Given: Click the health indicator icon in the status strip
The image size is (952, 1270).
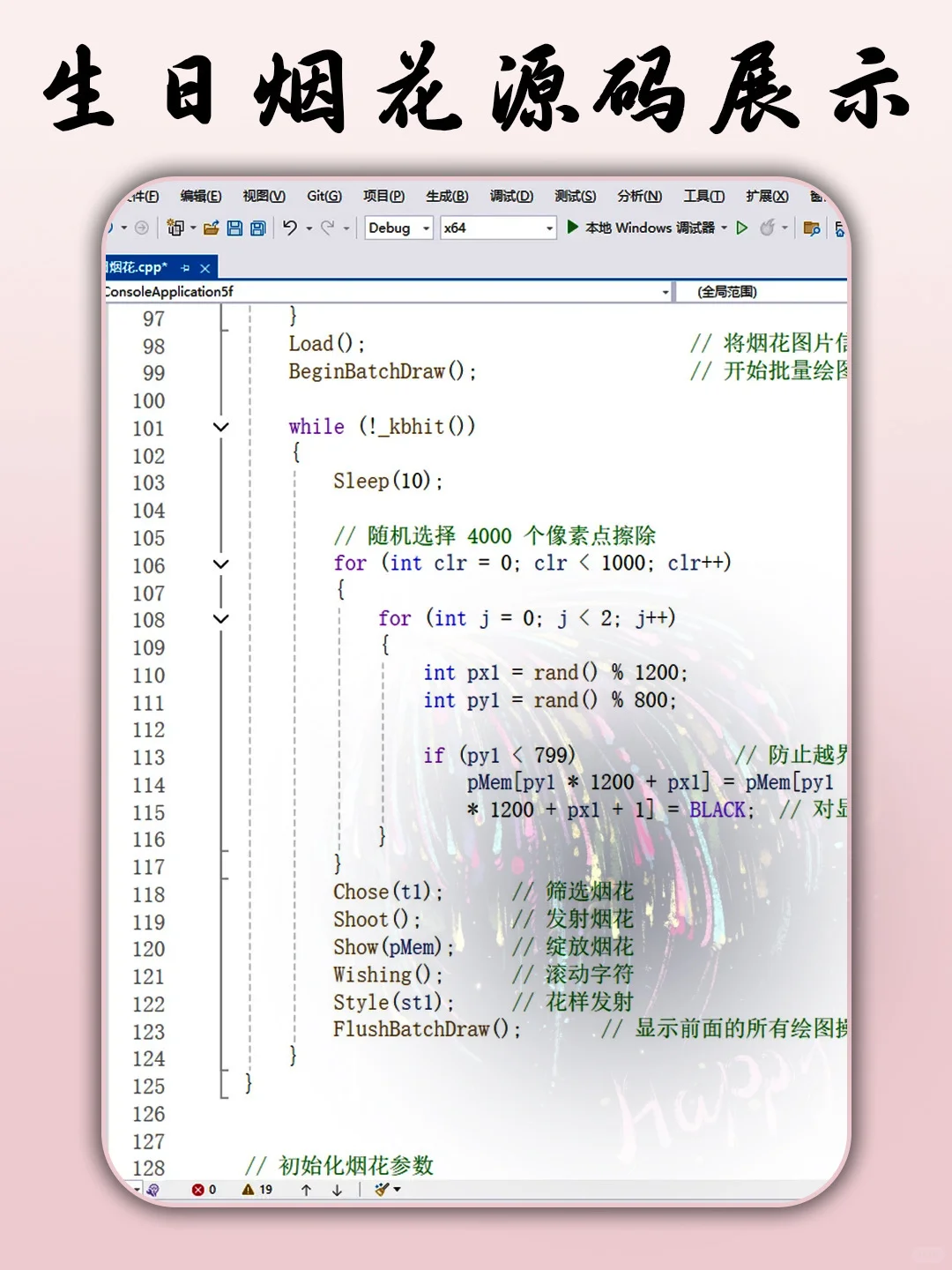Looking at the screenshot, I should click(152, 1190).
